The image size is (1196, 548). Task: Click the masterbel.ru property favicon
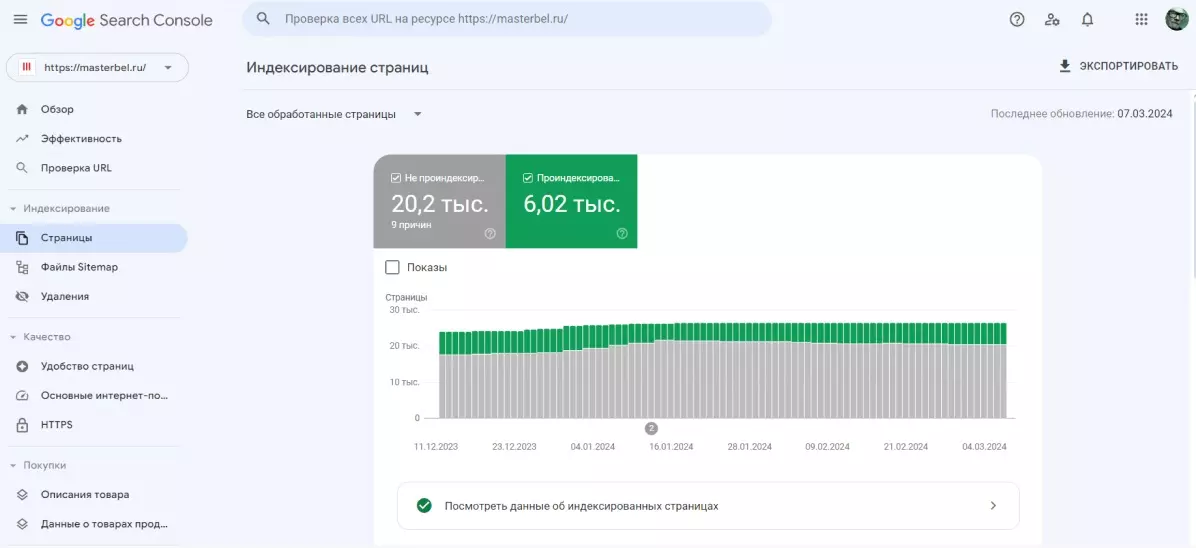[x=27, y=67]
